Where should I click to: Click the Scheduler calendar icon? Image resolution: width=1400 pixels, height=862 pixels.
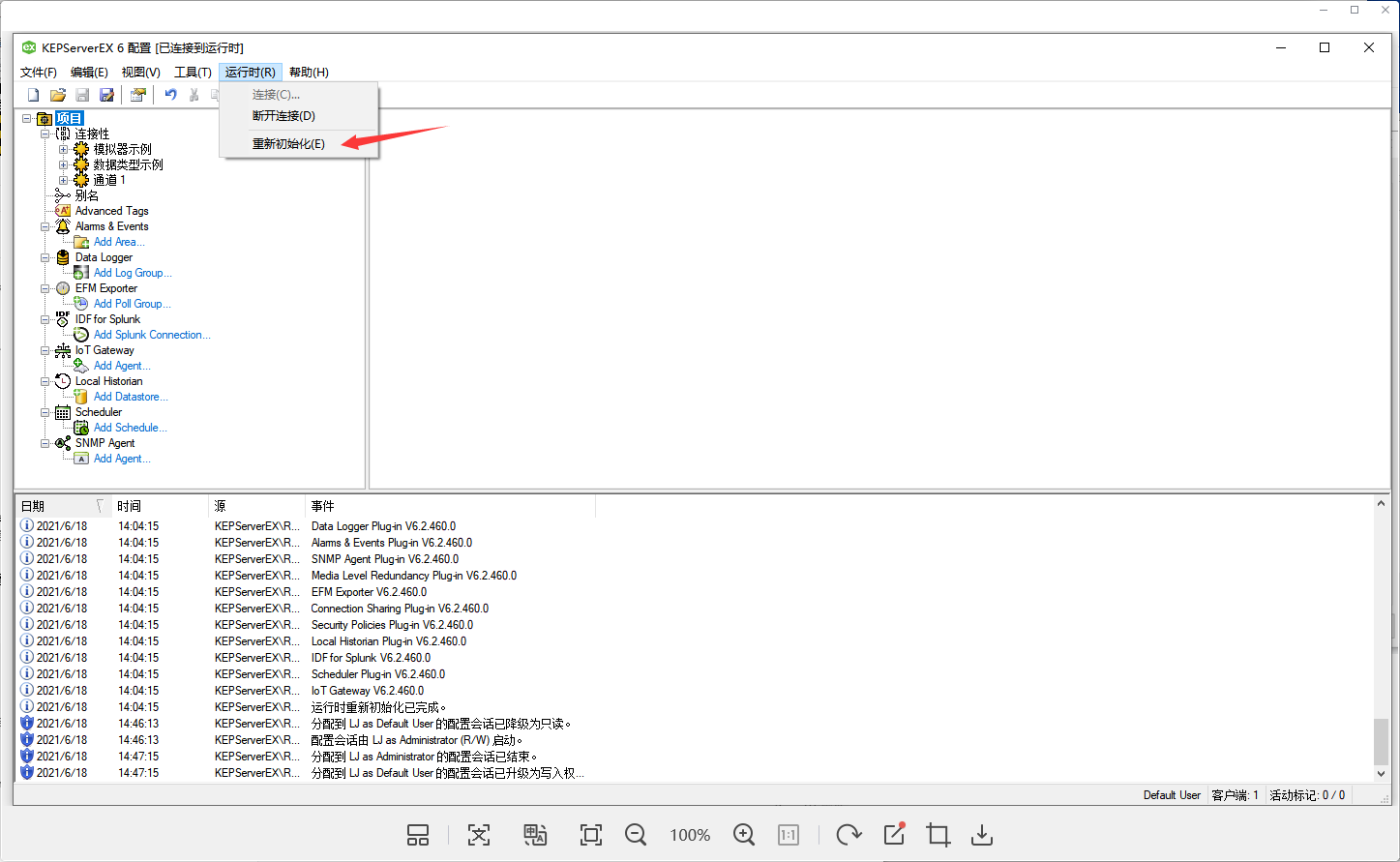pos(63,412)
